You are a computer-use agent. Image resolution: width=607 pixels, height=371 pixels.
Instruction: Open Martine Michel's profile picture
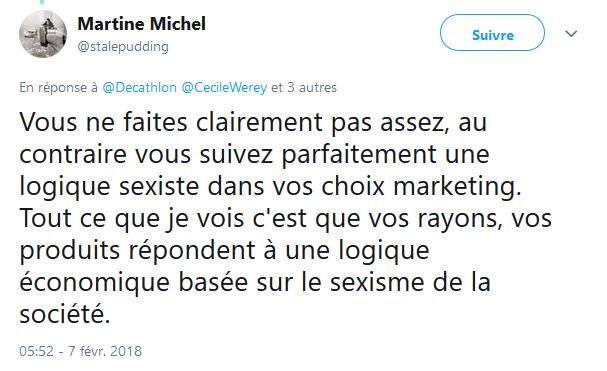[43, 34]
